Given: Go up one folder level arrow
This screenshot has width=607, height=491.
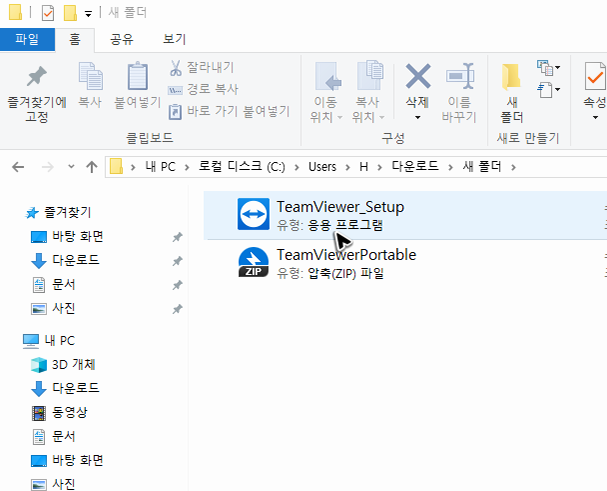Looking at the screenshot, I should [x=92, y=167].
